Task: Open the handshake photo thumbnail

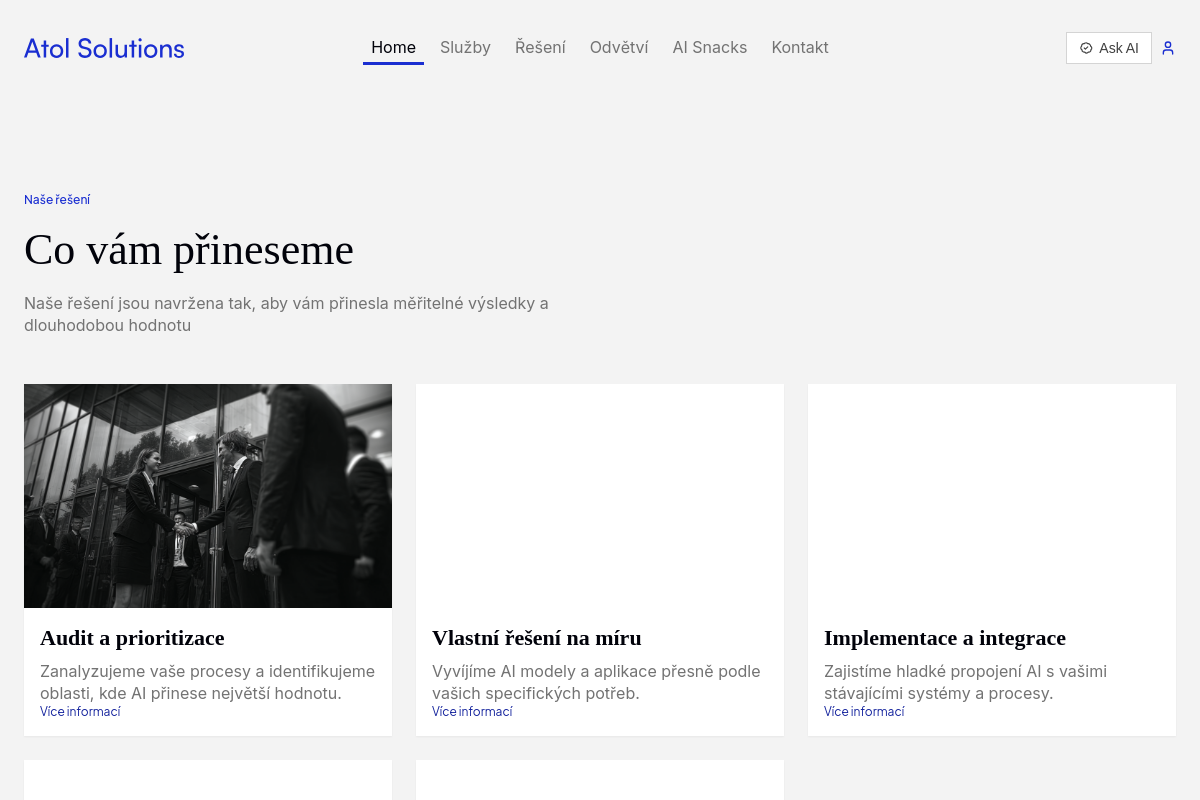Action: point(208,496)
